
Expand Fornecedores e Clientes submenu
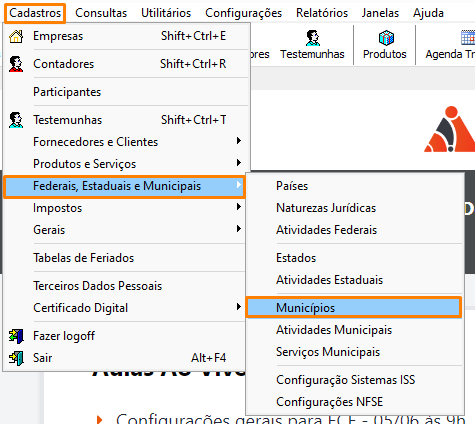point(126,142)
